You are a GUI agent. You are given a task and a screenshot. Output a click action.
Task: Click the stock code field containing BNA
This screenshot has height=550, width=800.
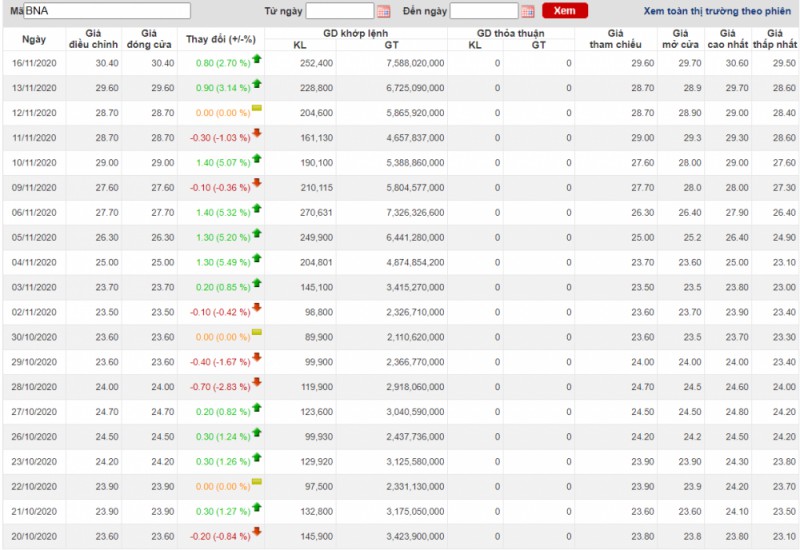tap(107, 11)
